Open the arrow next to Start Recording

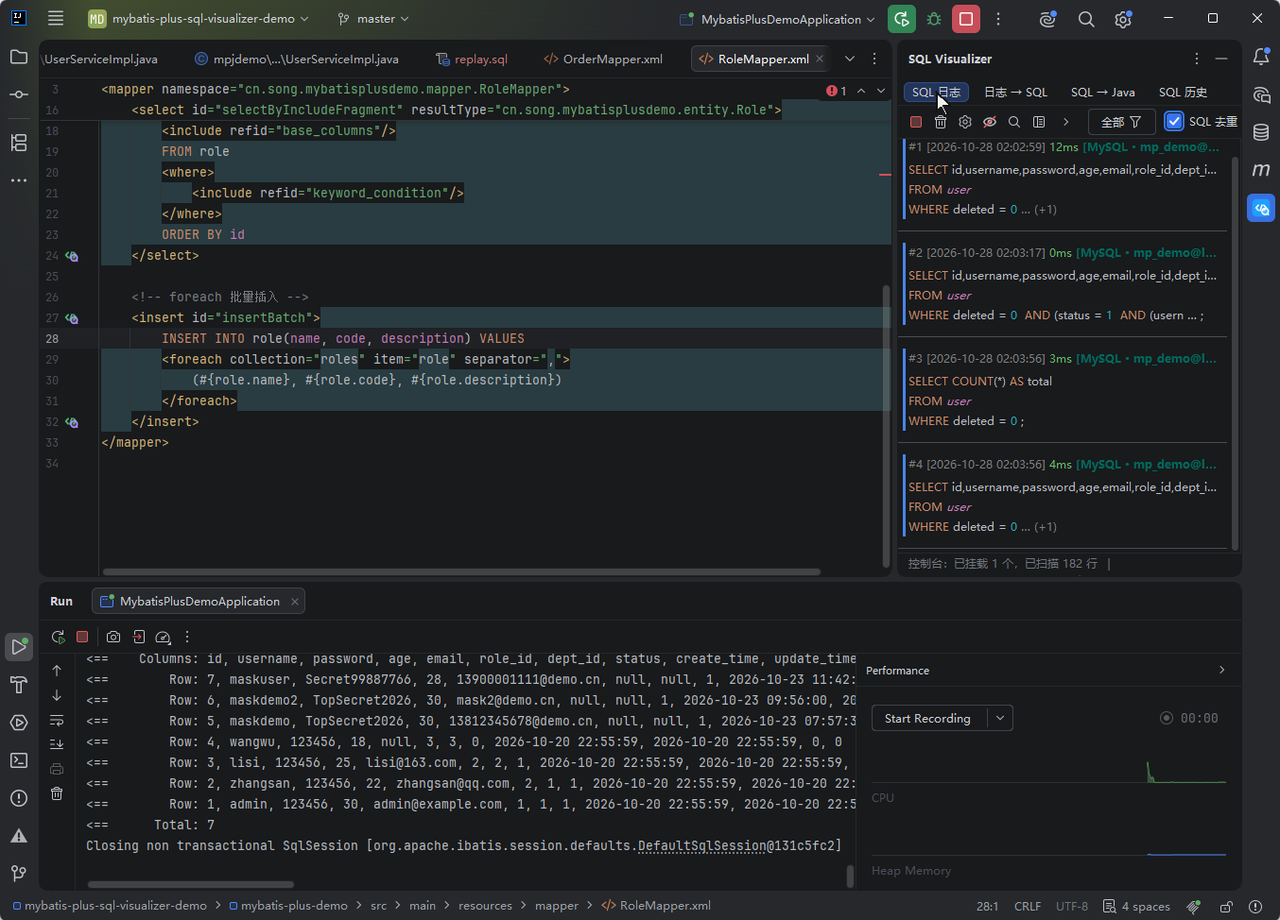[1000, 718]
